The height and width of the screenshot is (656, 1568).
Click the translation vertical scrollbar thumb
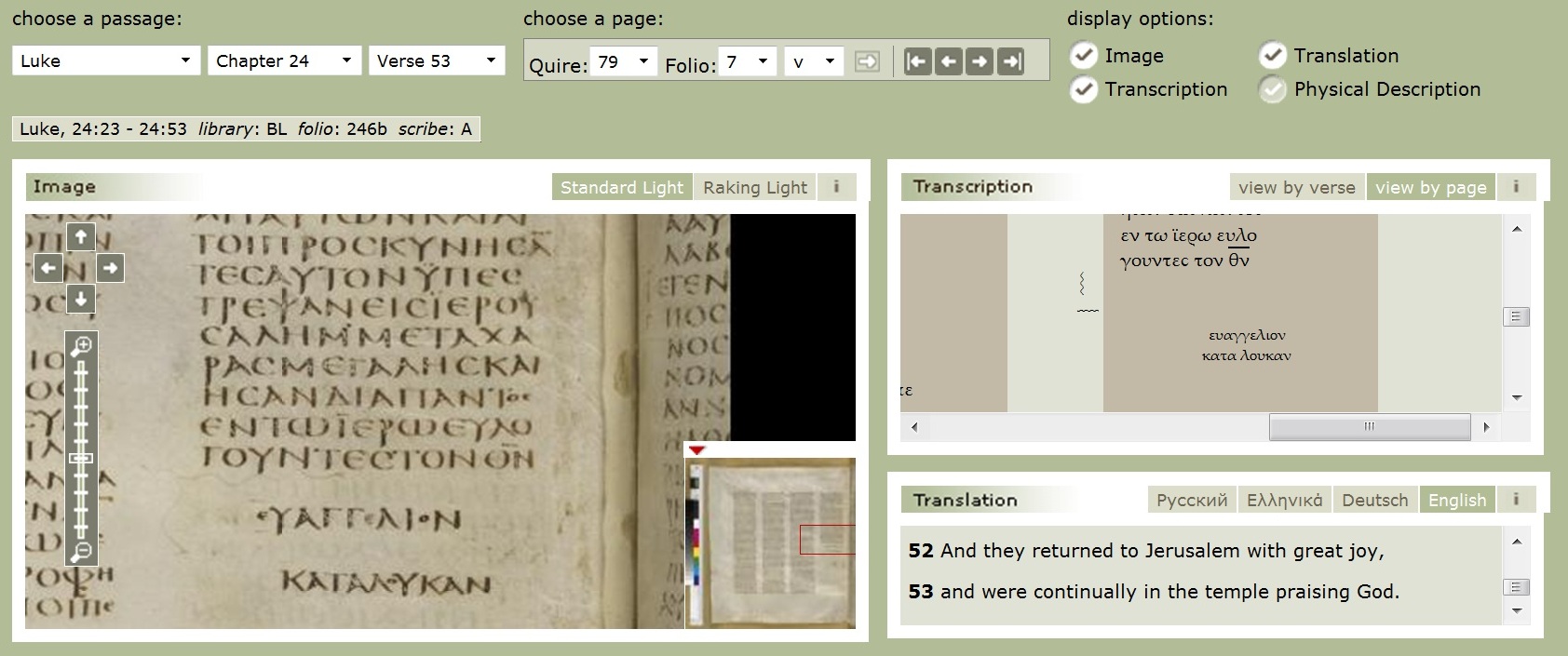click(x=1516, y=587)
